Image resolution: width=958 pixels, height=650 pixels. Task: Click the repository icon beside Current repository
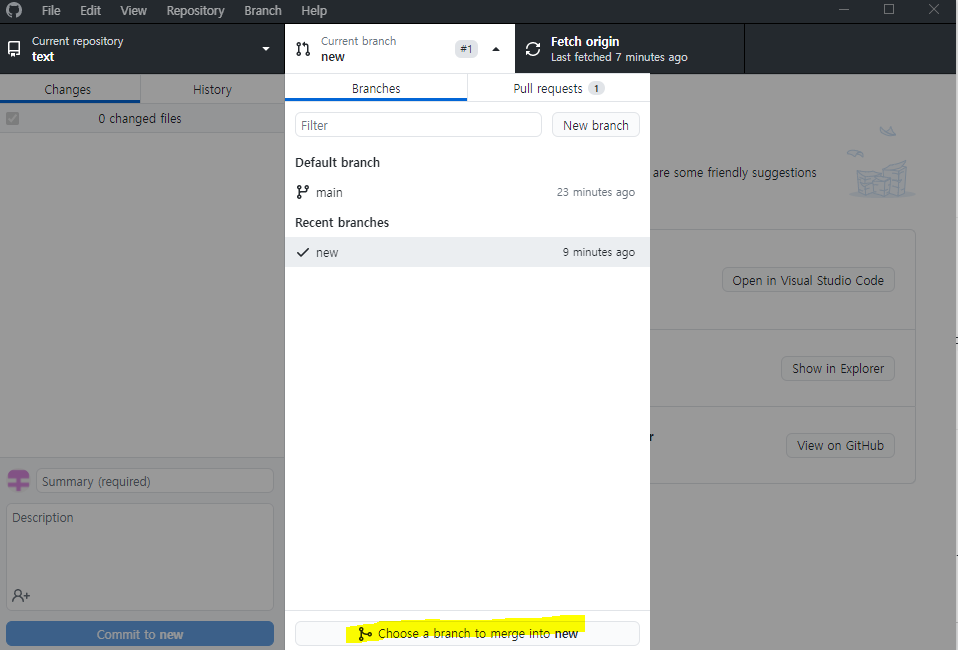pos(14,49)
